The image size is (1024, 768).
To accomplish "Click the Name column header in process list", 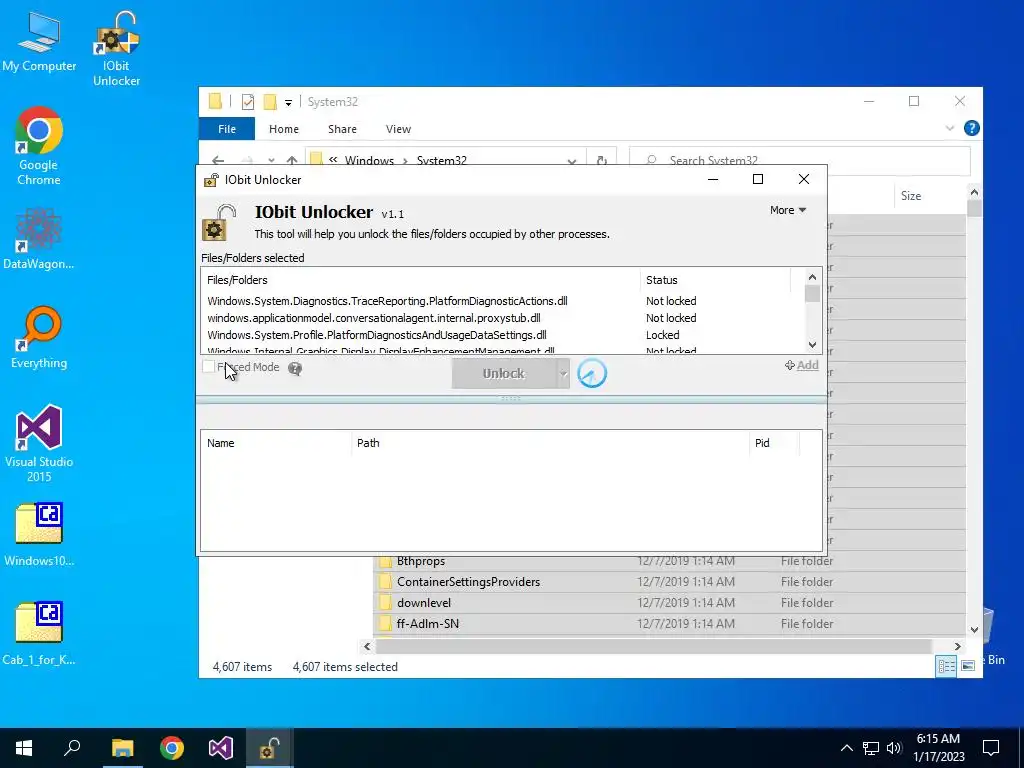I will (276, 443).
